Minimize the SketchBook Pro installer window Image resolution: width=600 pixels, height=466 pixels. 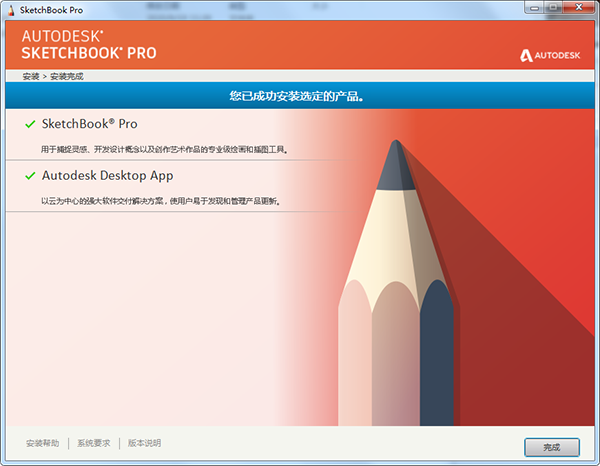pyautogui.click(x=535, y=7)
